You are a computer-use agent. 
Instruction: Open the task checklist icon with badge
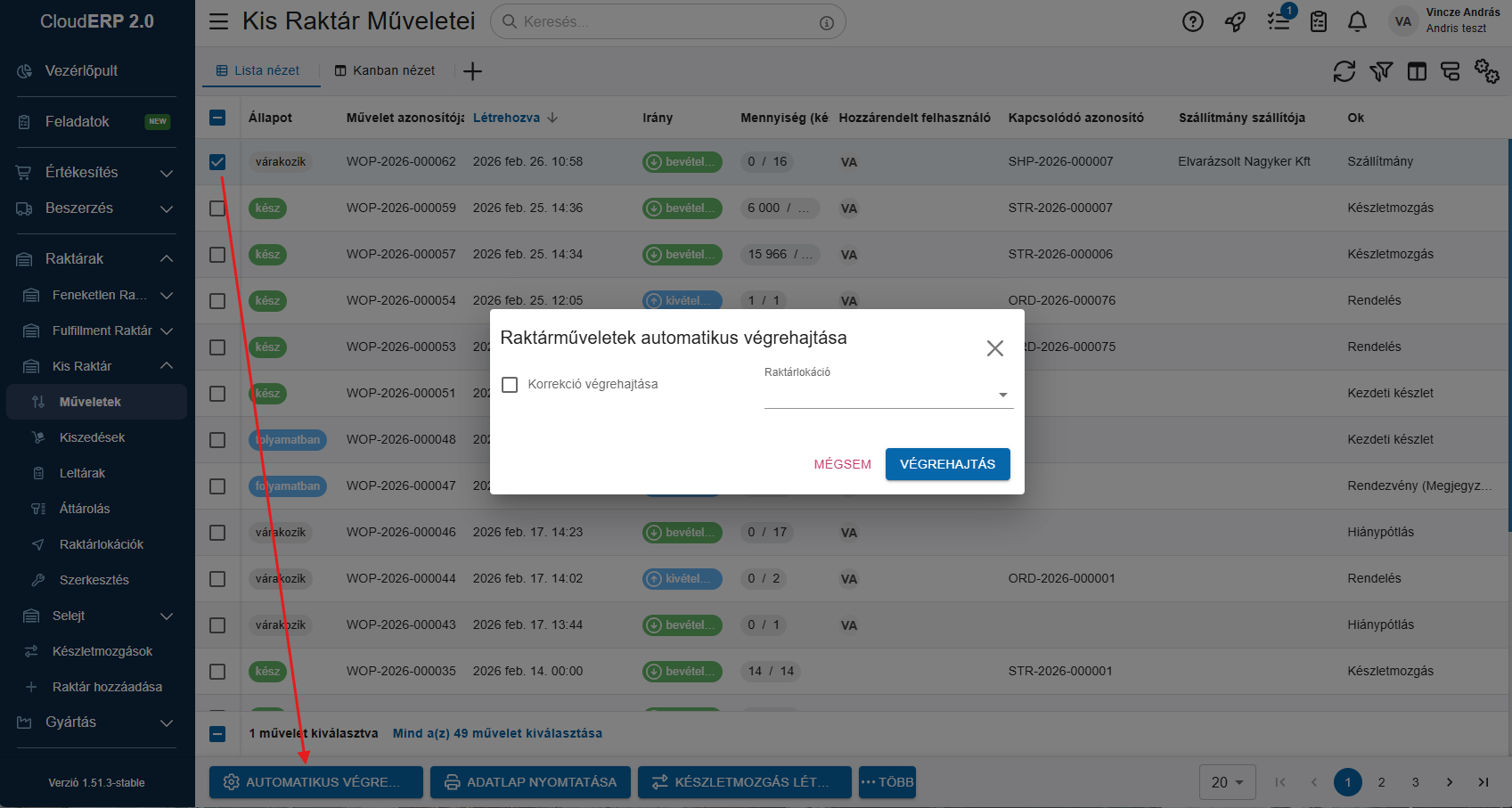coord(1279,22)
